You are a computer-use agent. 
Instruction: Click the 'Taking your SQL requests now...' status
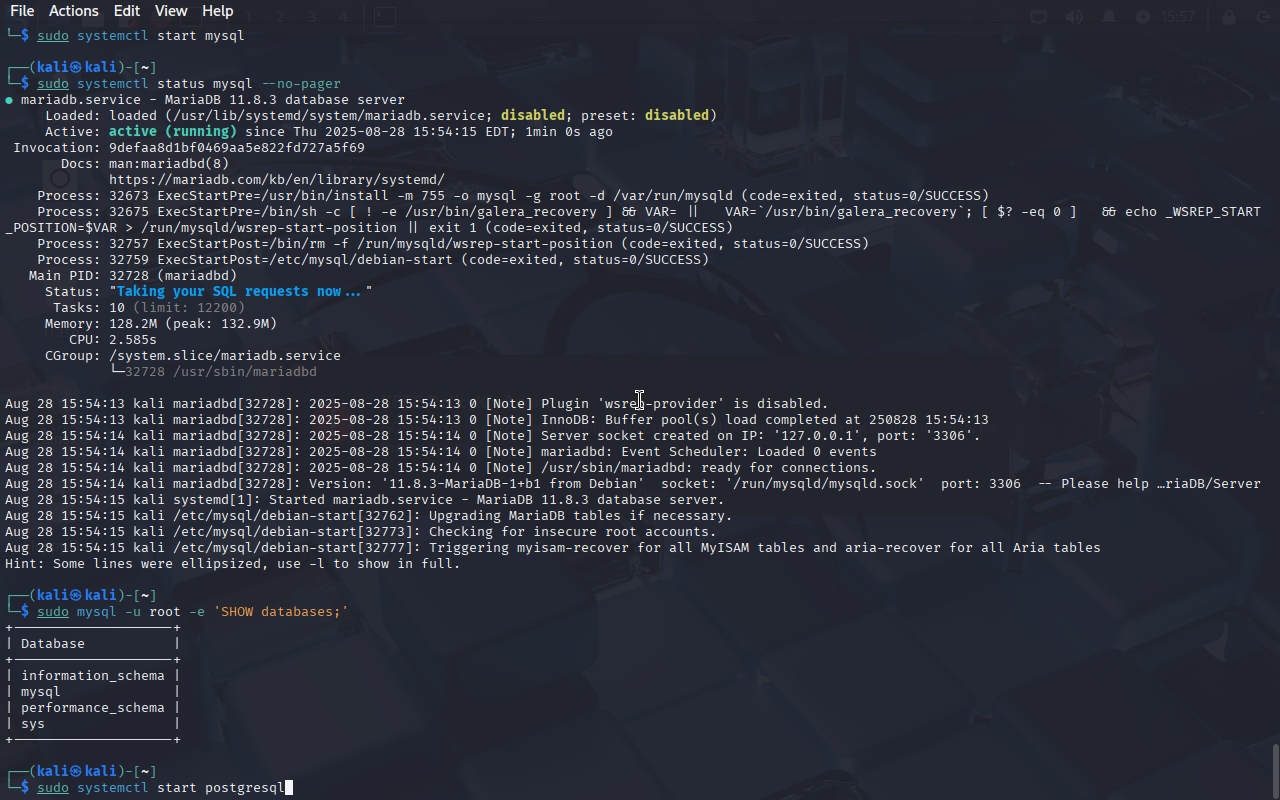241,291
